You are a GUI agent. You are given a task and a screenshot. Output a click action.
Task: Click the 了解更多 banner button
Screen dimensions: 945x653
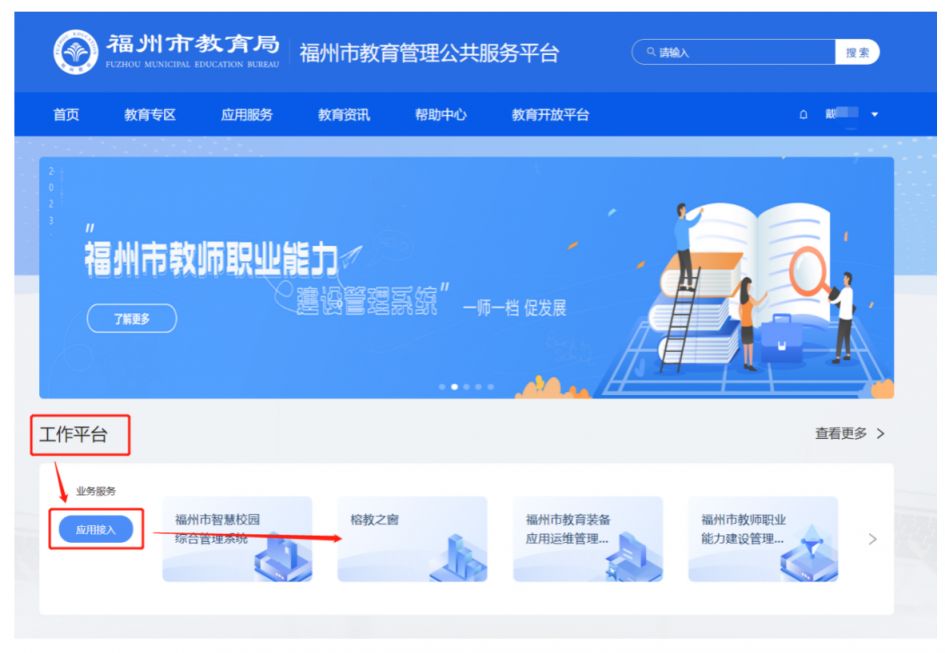(x=132, y=318)
